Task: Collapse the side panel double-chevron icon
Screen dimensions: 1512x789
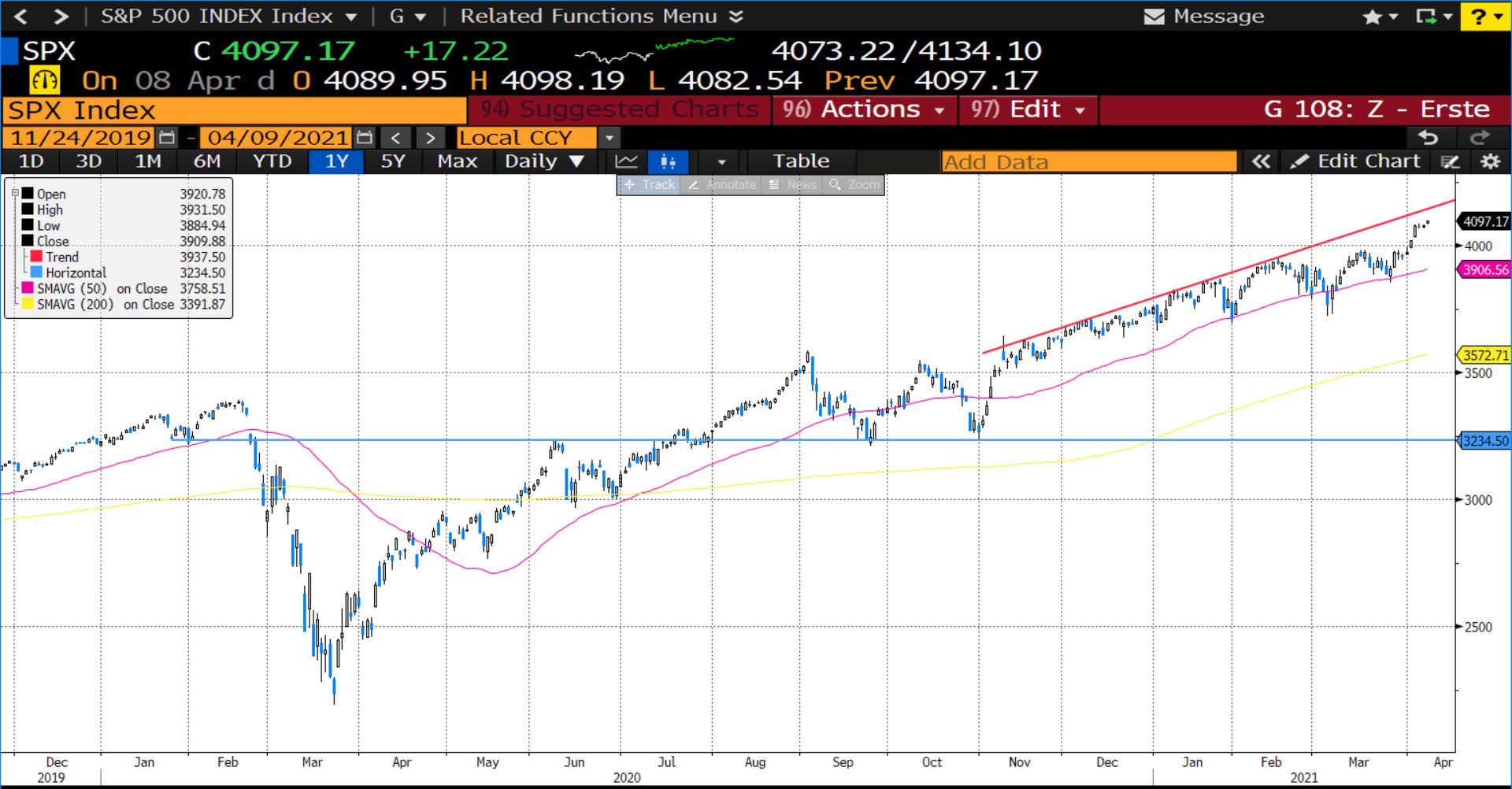Action: (1261, 161)
